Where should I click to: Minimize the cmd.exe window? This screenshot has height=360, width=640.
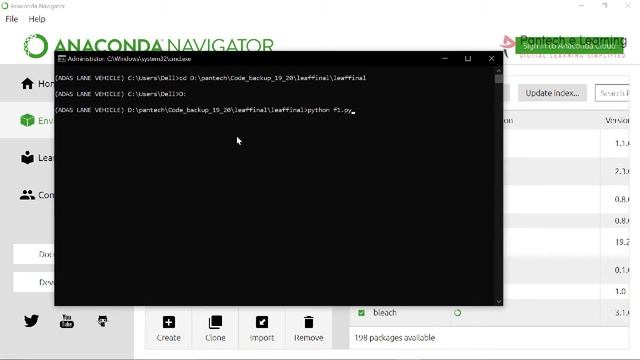tap(445, 59)
